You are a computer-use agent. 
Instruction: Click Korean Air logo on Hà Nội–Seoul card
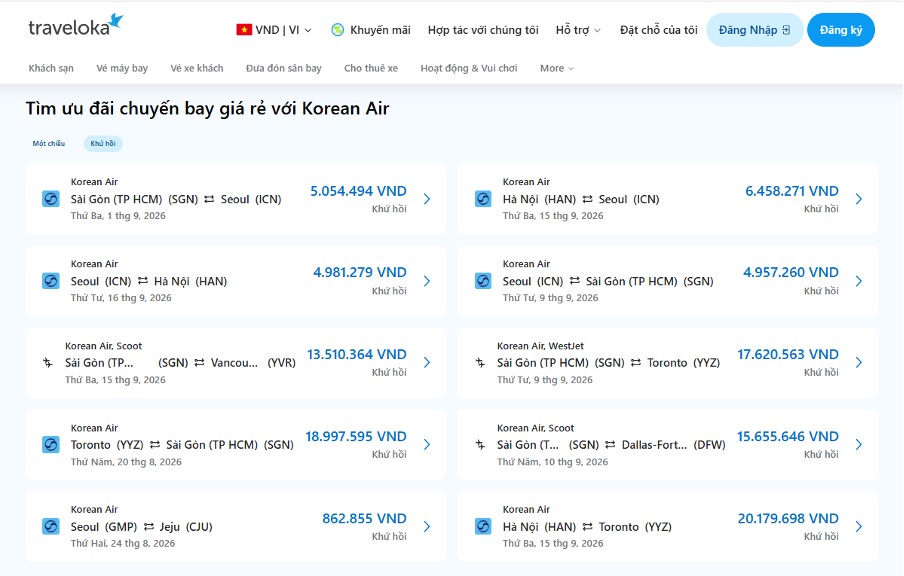(483, 199)
